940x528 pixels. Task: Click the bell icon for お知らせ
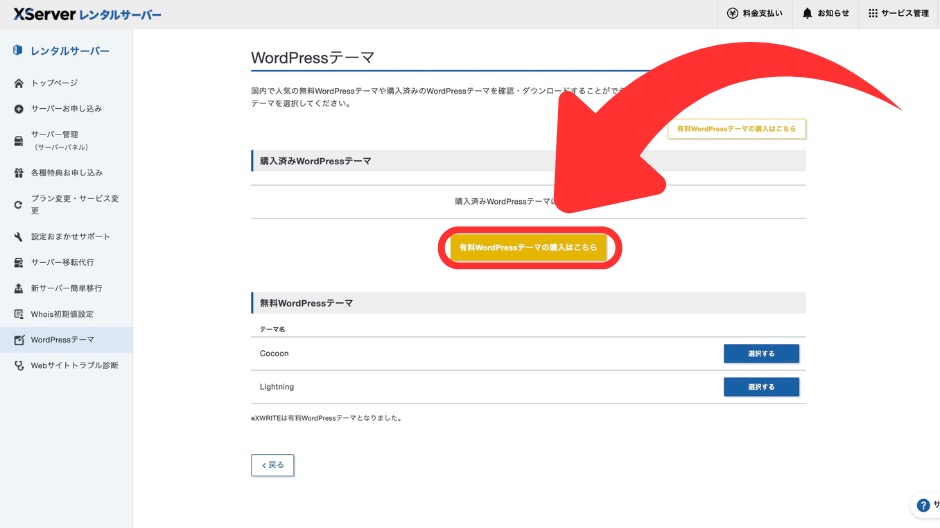coord(807,13)
